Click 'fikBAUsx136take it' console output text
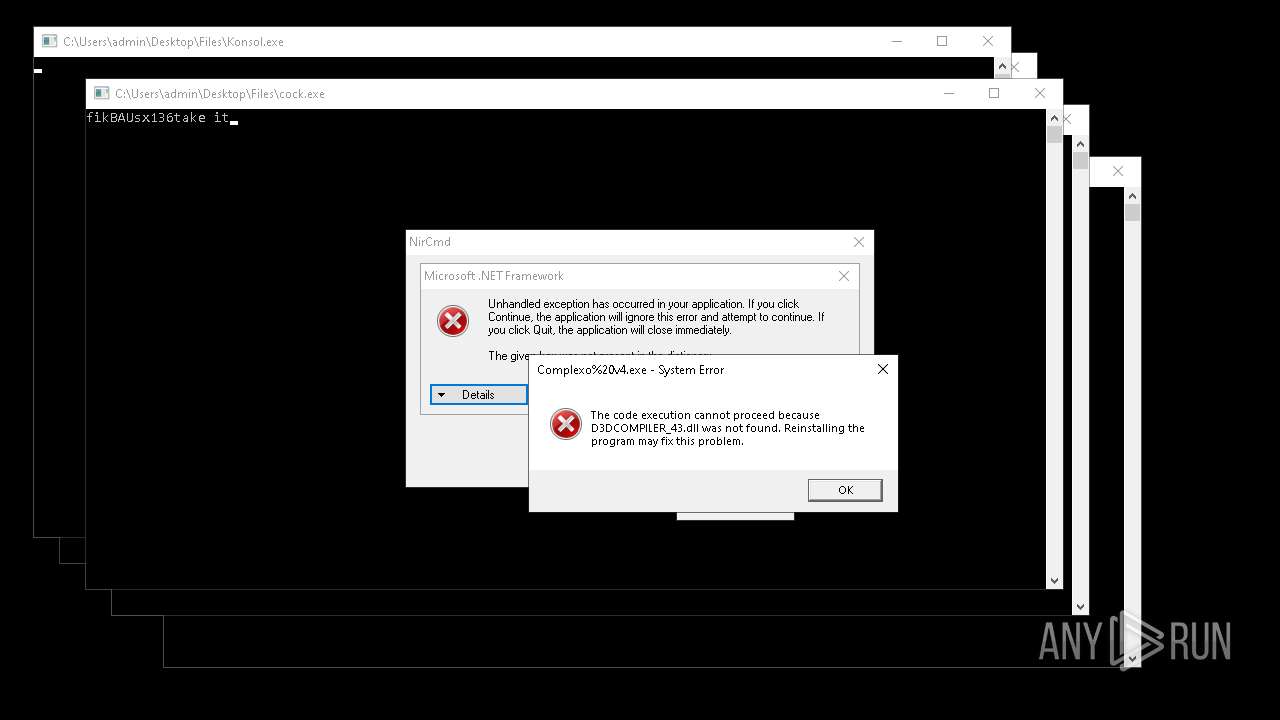1280x720 pixels. coord(158,118)
